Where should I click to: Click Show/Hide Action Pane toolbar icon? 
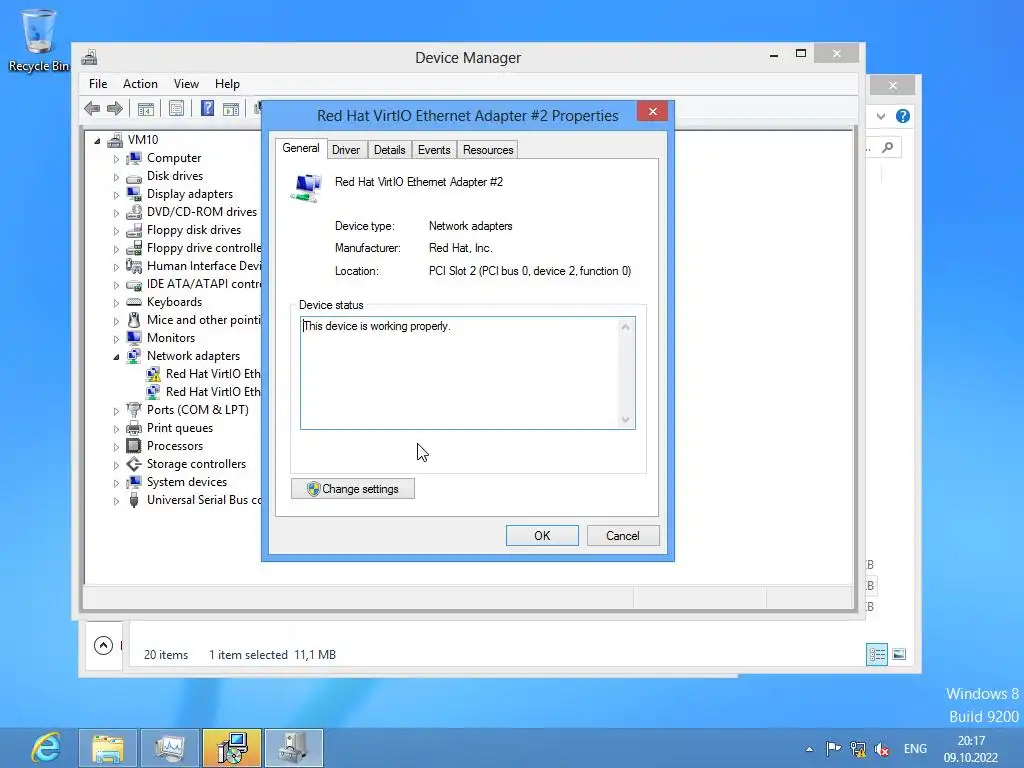[x=231, y=108]
